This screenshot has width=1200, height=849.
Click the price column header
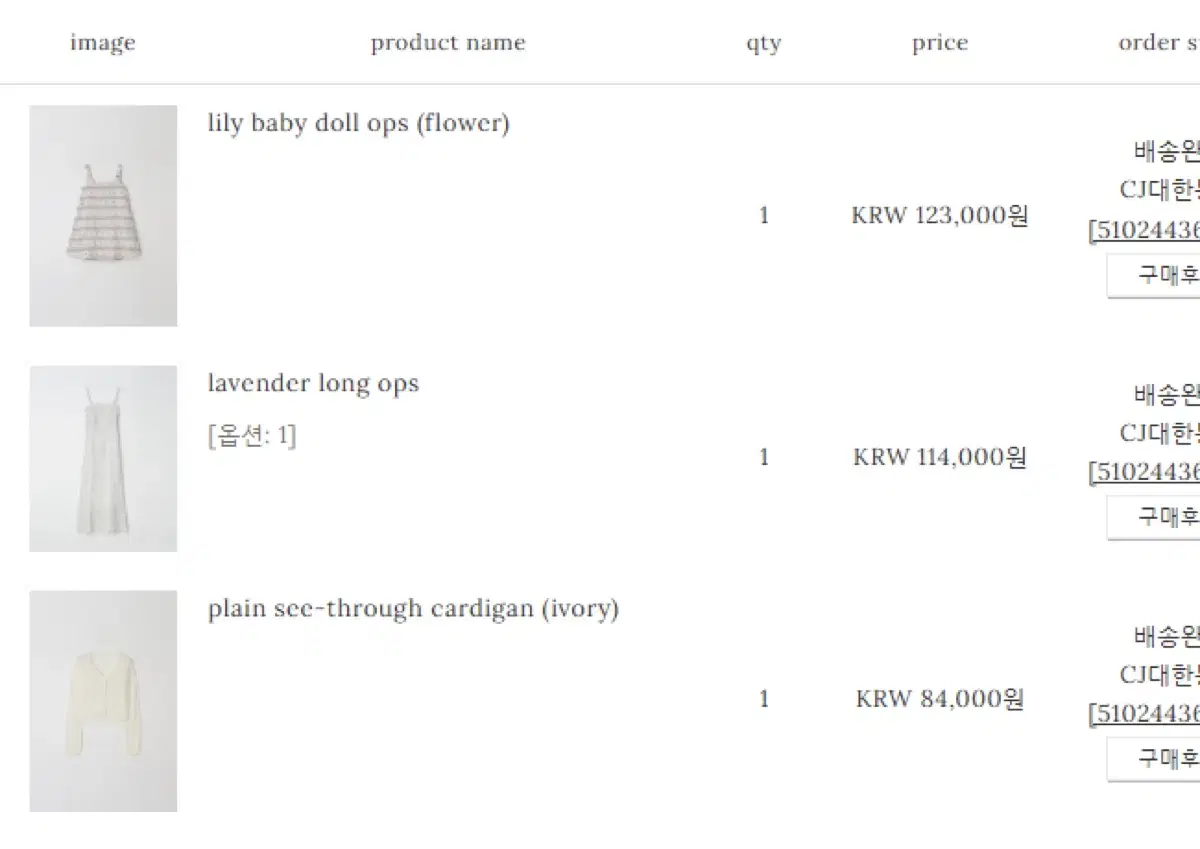tap(940, 43)
